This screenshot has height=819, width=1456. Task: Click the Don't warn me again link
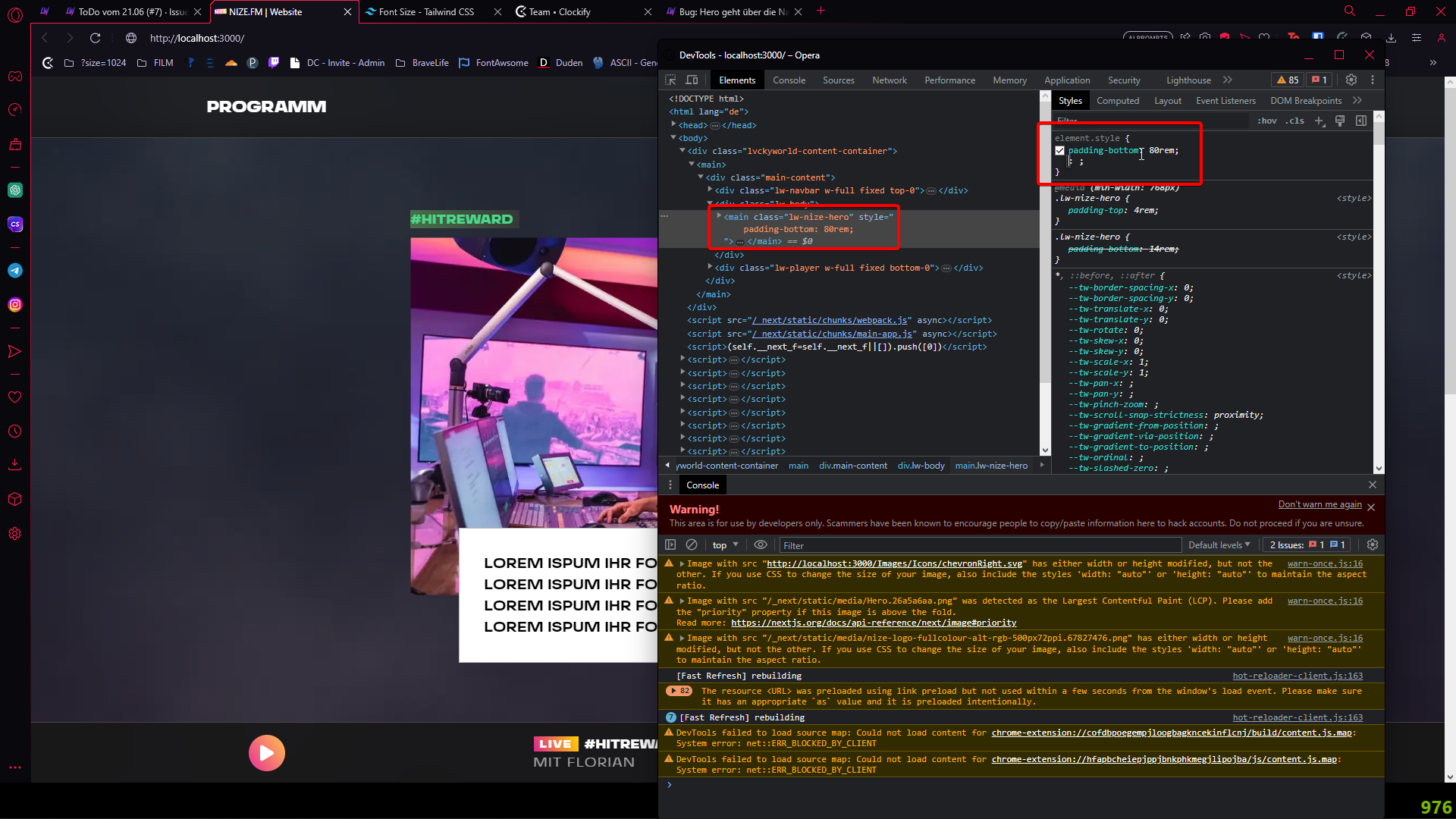click(1319, 504)
